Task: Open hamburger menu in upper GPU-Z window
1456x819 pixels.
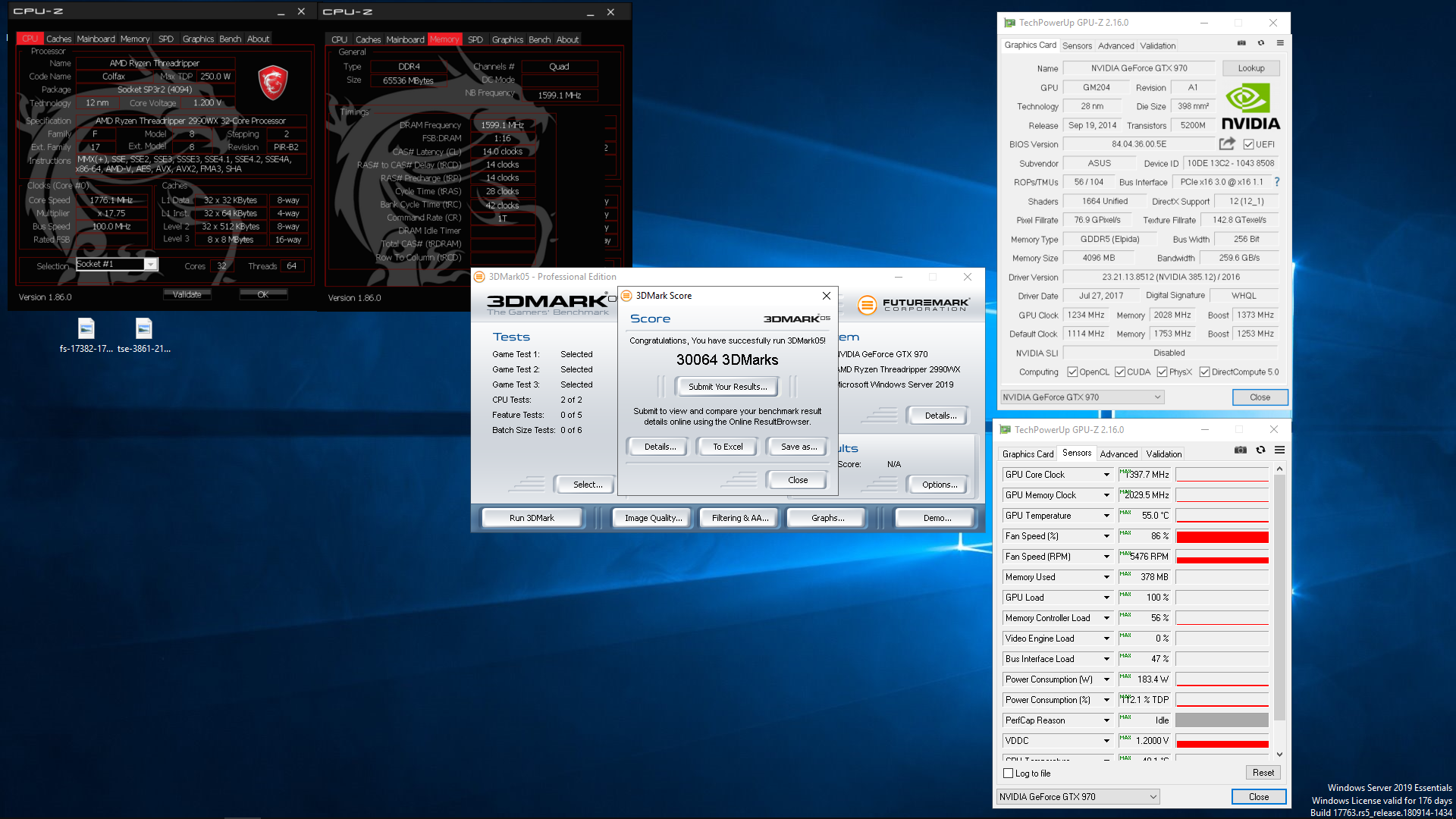Action: click(x=1280, y=43)
